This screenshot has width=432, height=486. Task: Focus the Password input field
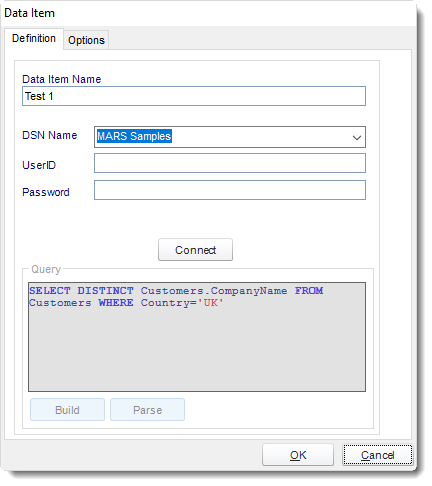click(x=230, y=190)
